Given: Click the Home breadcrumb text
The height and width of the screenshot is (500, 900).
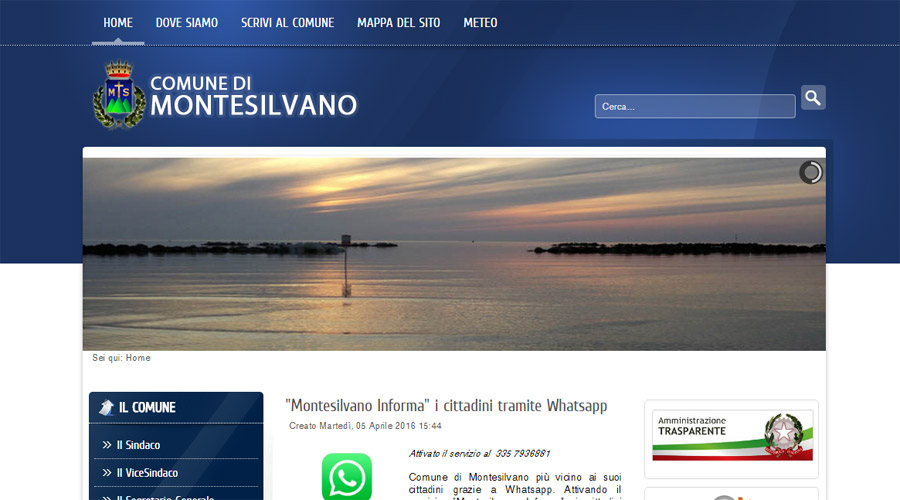Looking at the screenshot, I should tap(138, 358).
